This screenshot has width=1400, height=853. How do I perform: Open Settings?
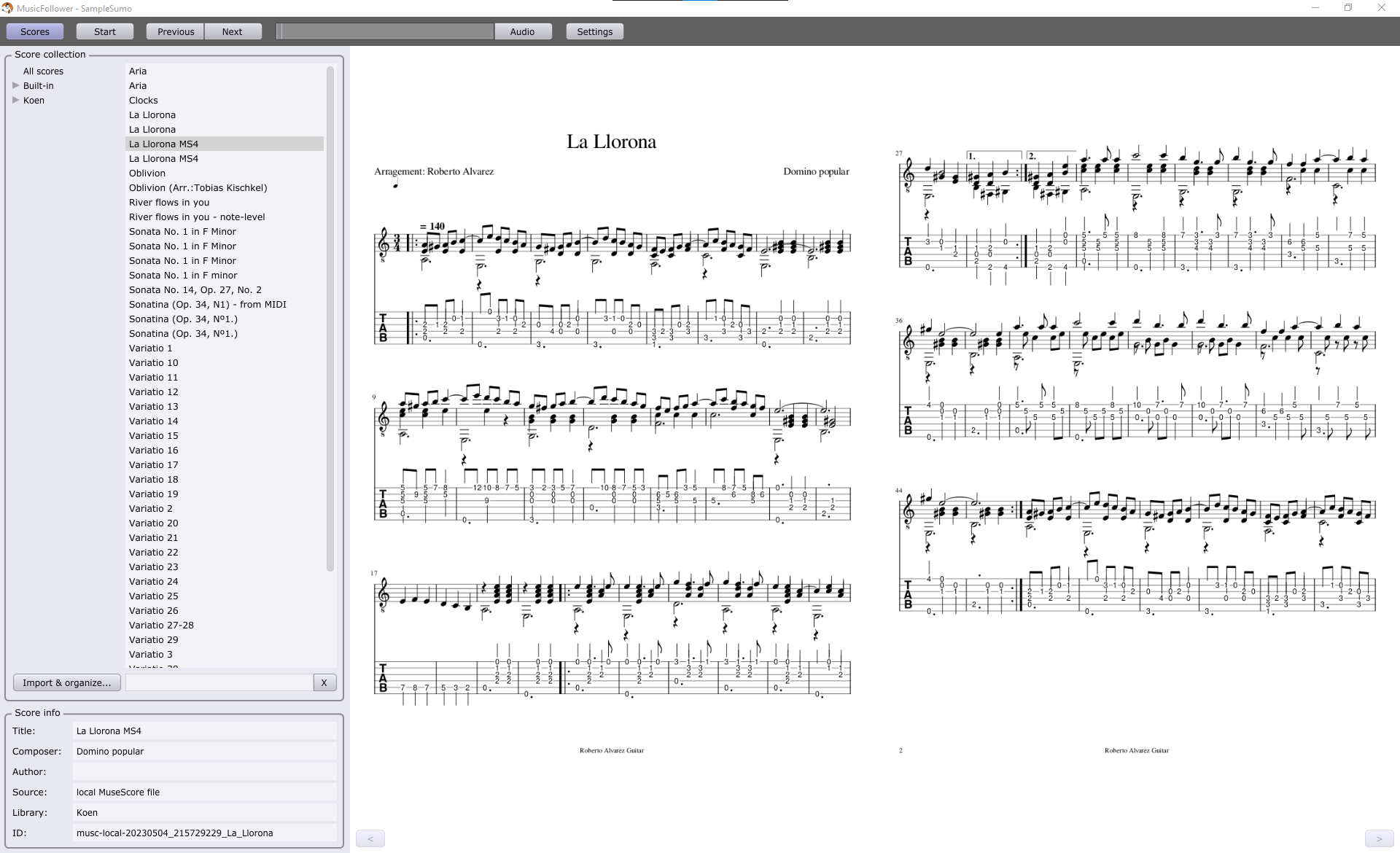[x=594, y=31]
